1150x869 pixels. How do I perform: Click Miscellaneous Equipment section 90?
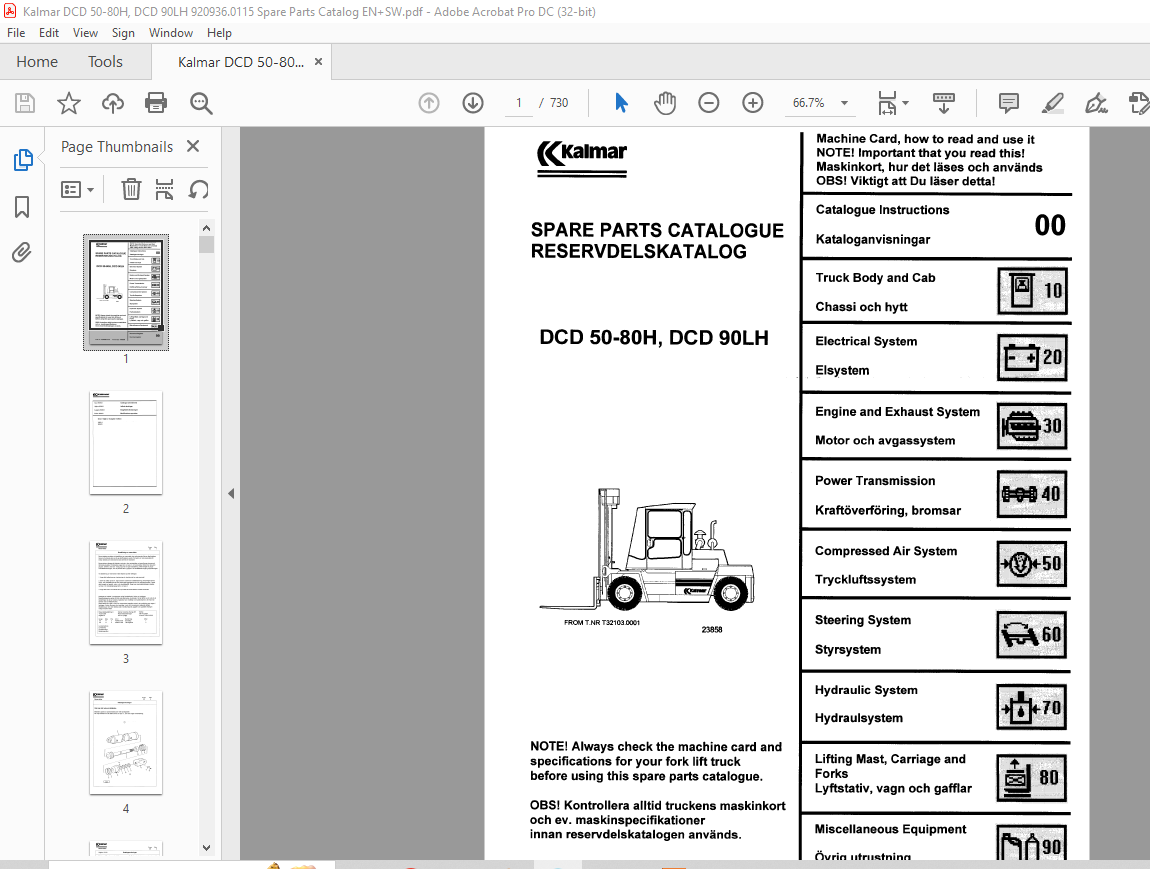coord(937,838)
